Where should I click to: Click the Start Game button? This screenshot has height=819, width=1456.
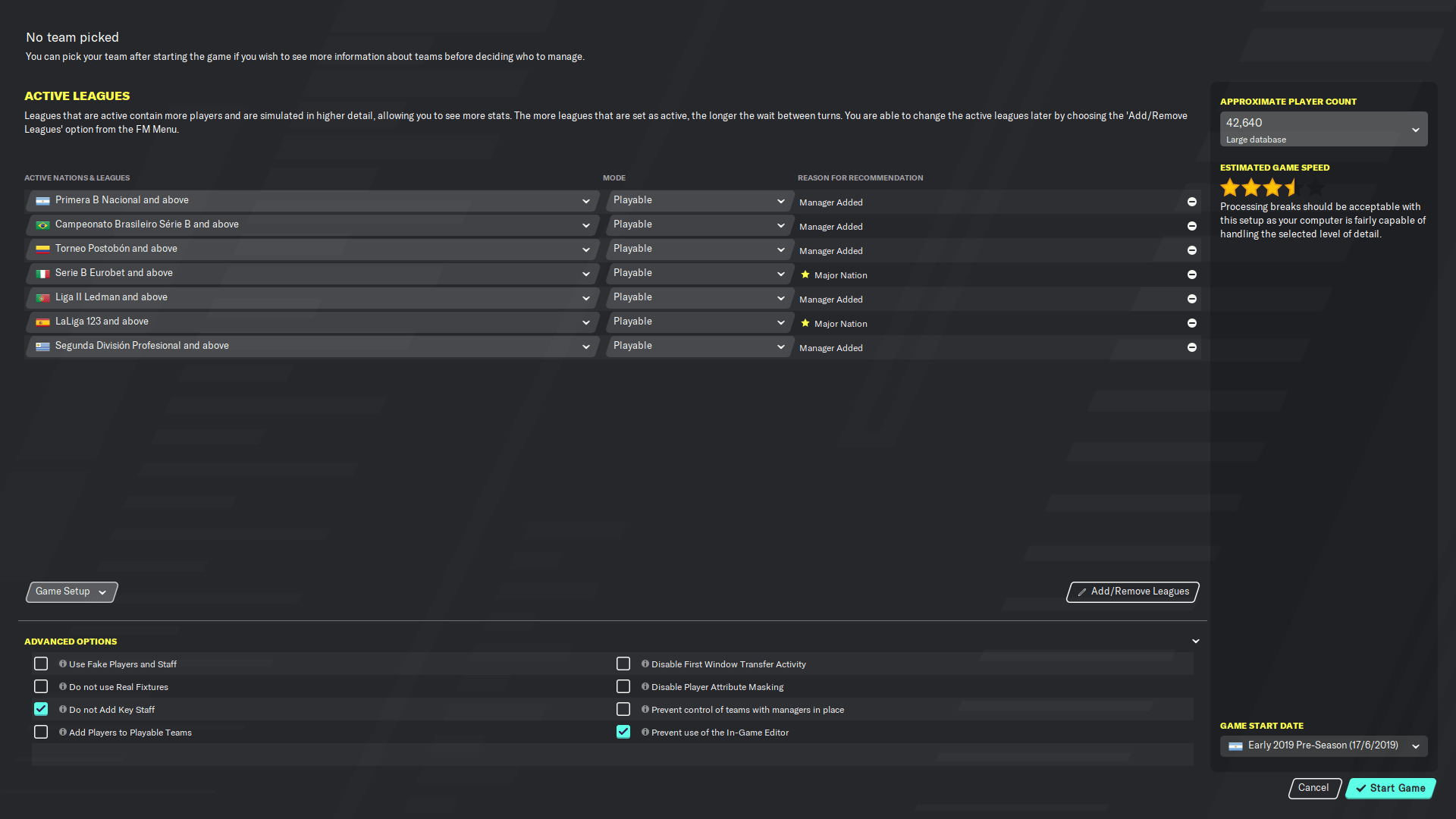click(x=1391, y=788)
